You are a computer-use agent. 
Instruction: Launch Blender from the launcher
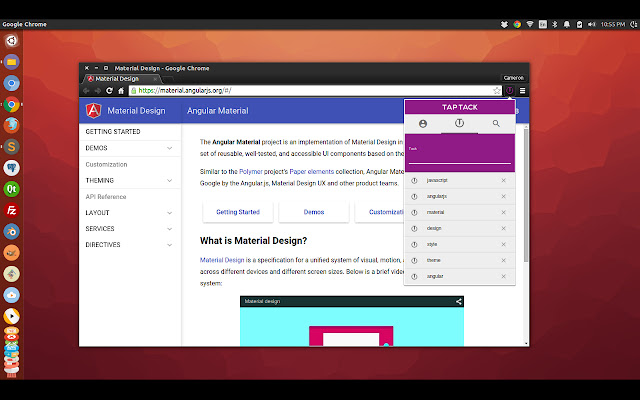(11, 231)
